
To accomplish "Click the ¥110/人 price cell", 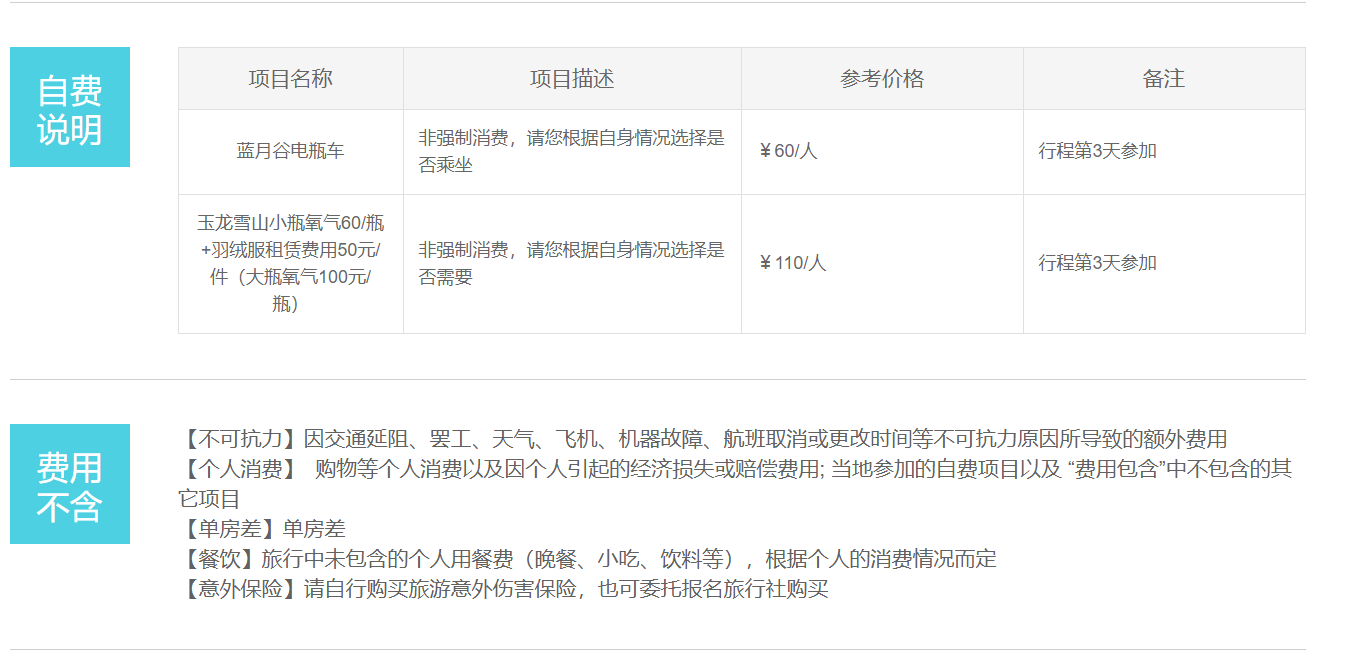I will 882,264.
